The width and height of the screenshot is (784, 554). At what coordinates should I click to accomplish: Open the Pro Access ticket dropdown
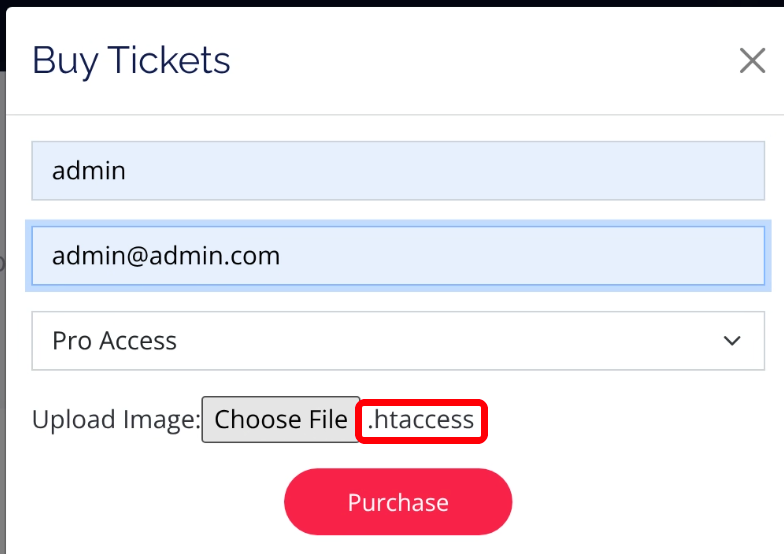(398, 341)
